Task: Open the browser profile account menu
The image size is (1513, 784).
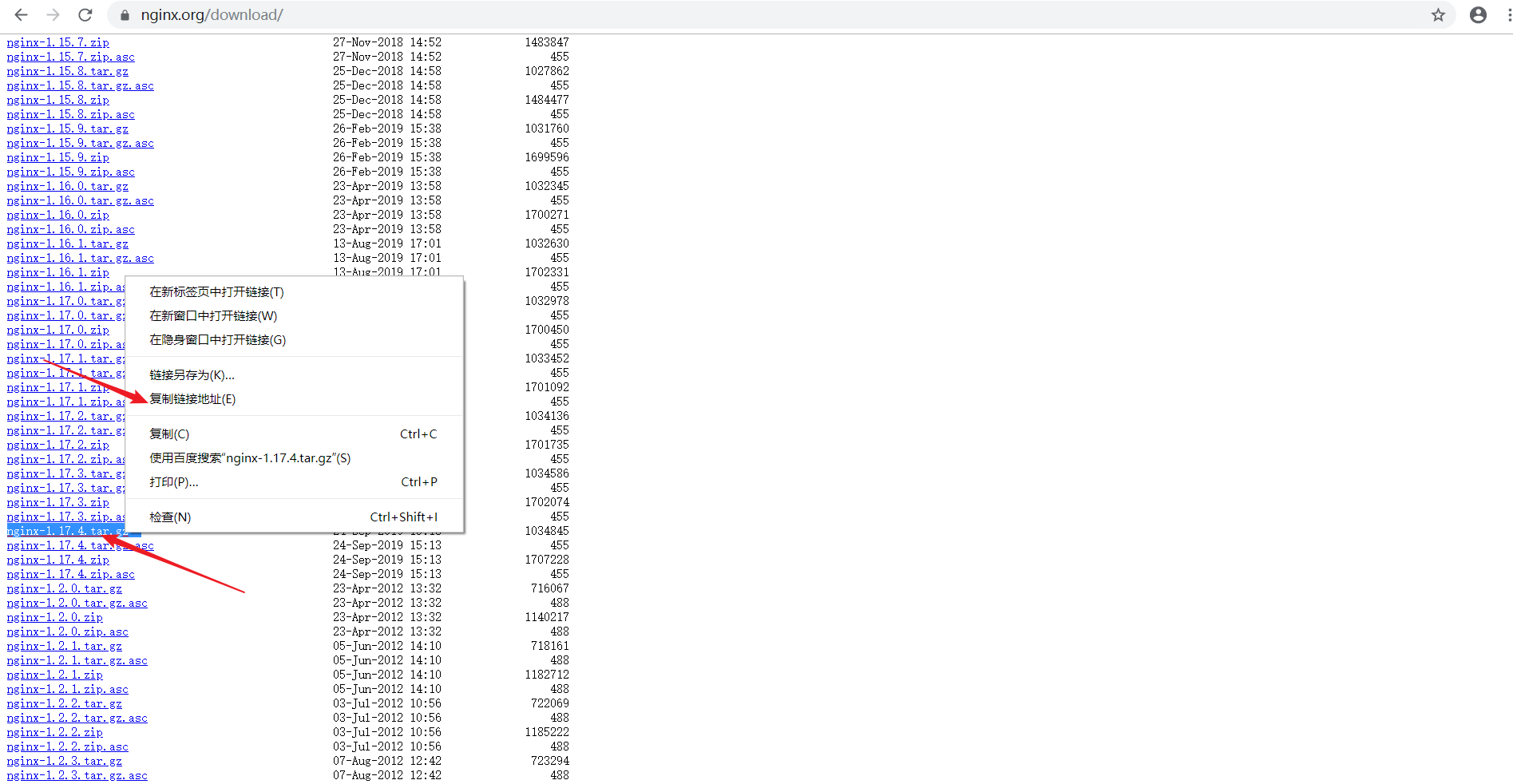Action: (1478, 15)
